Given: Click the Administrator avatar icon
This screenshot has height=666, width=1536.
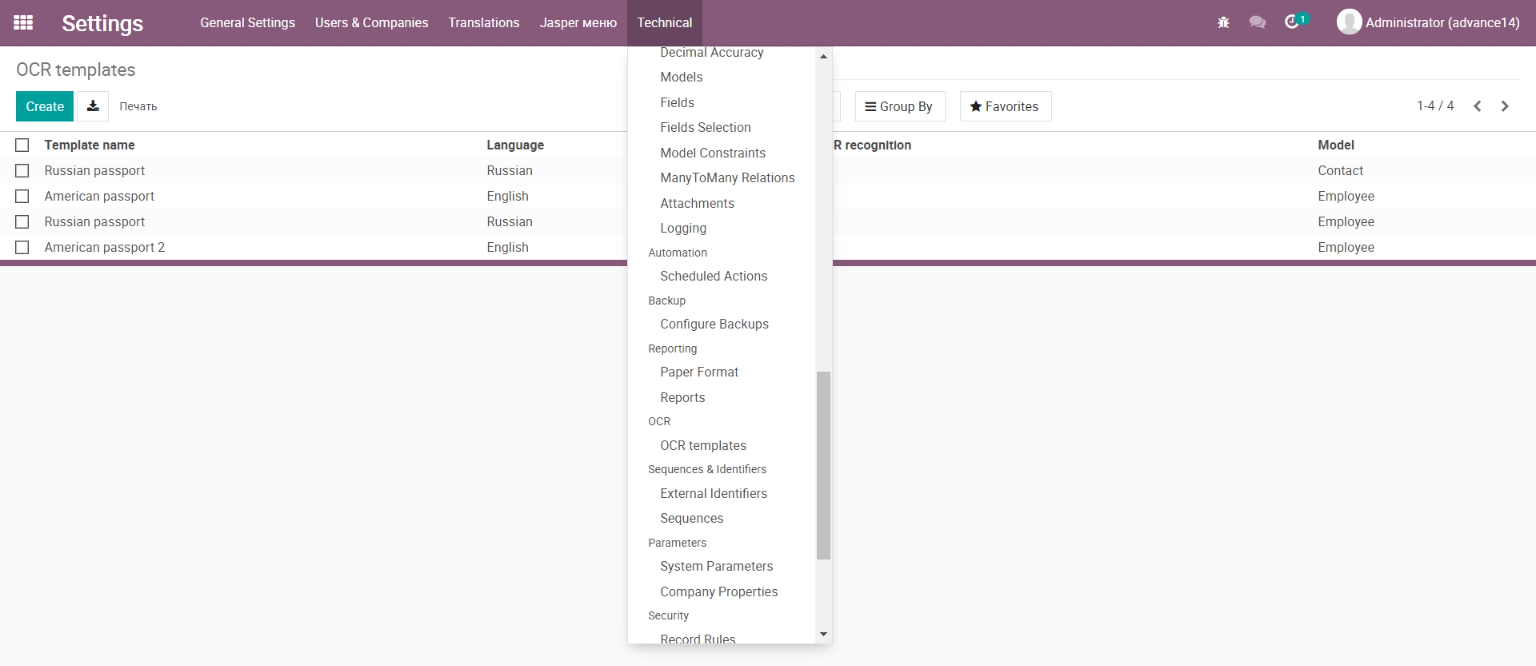Looking at the screenshot, I should (x=1349, y=22).
